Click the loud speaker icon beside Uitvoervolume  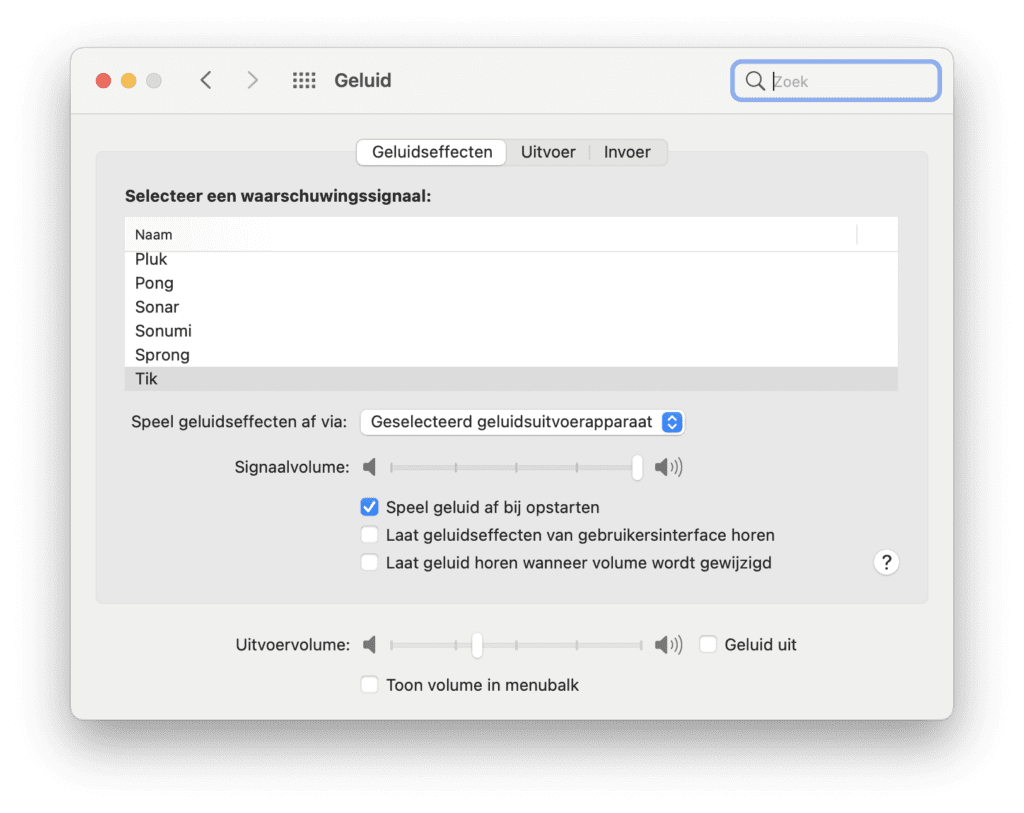[x=668, y=645]
